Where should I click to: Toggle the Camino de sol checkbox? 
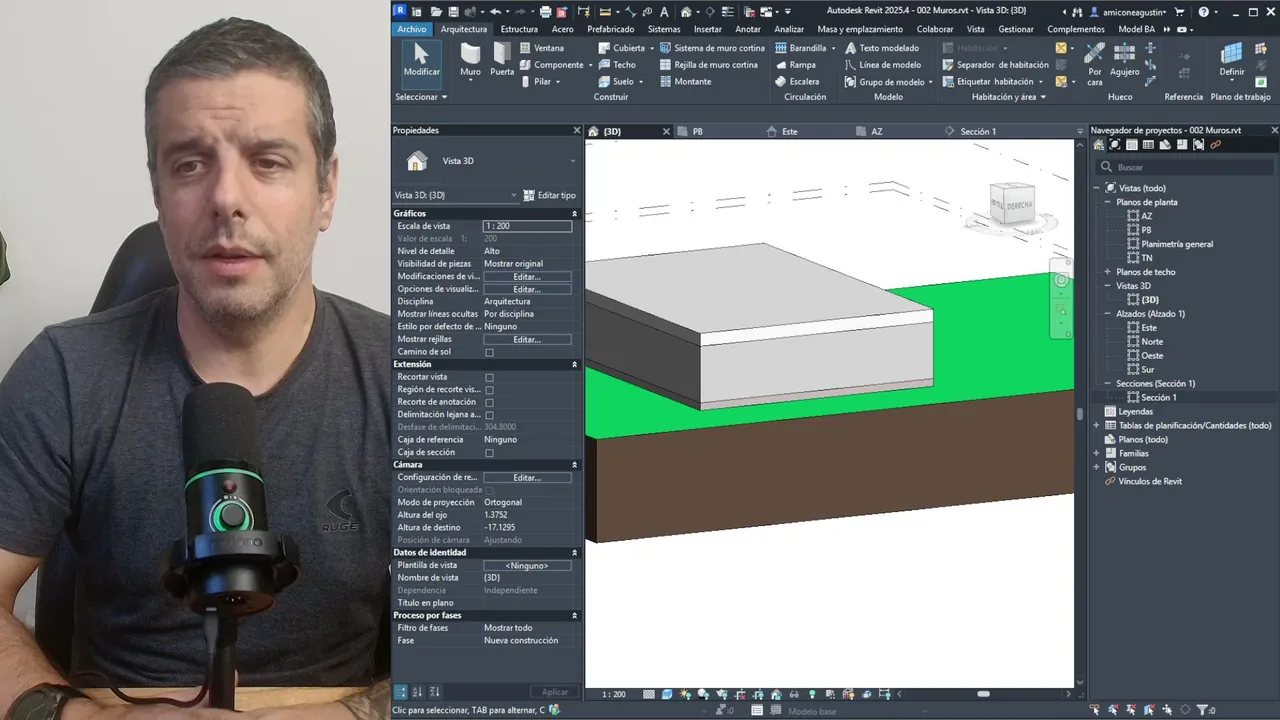(x=489, y=352)
